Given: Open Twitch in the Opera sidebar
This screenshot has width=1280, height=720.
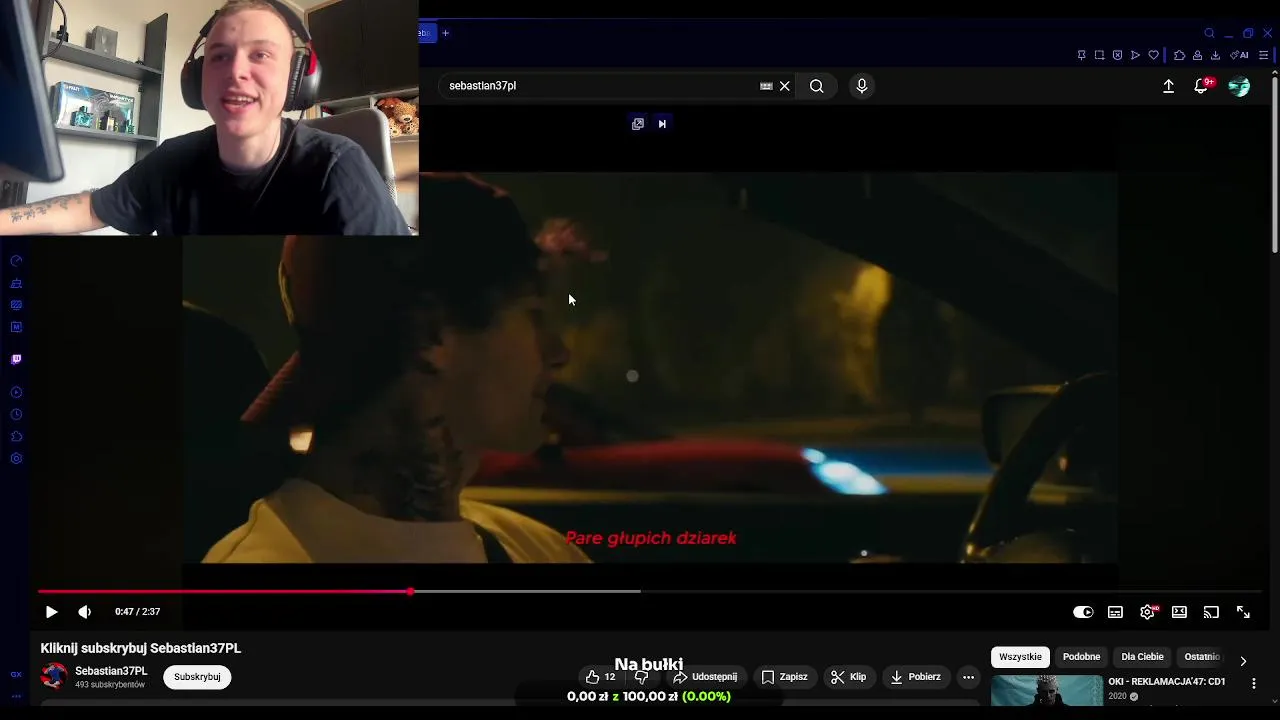Looking at the screenshot, I should (x=16, y=359).
